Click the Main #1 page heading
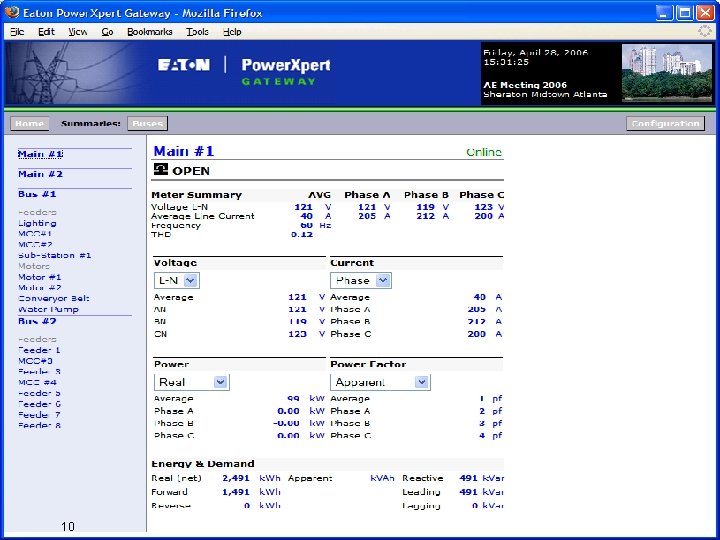 [184, 151]
